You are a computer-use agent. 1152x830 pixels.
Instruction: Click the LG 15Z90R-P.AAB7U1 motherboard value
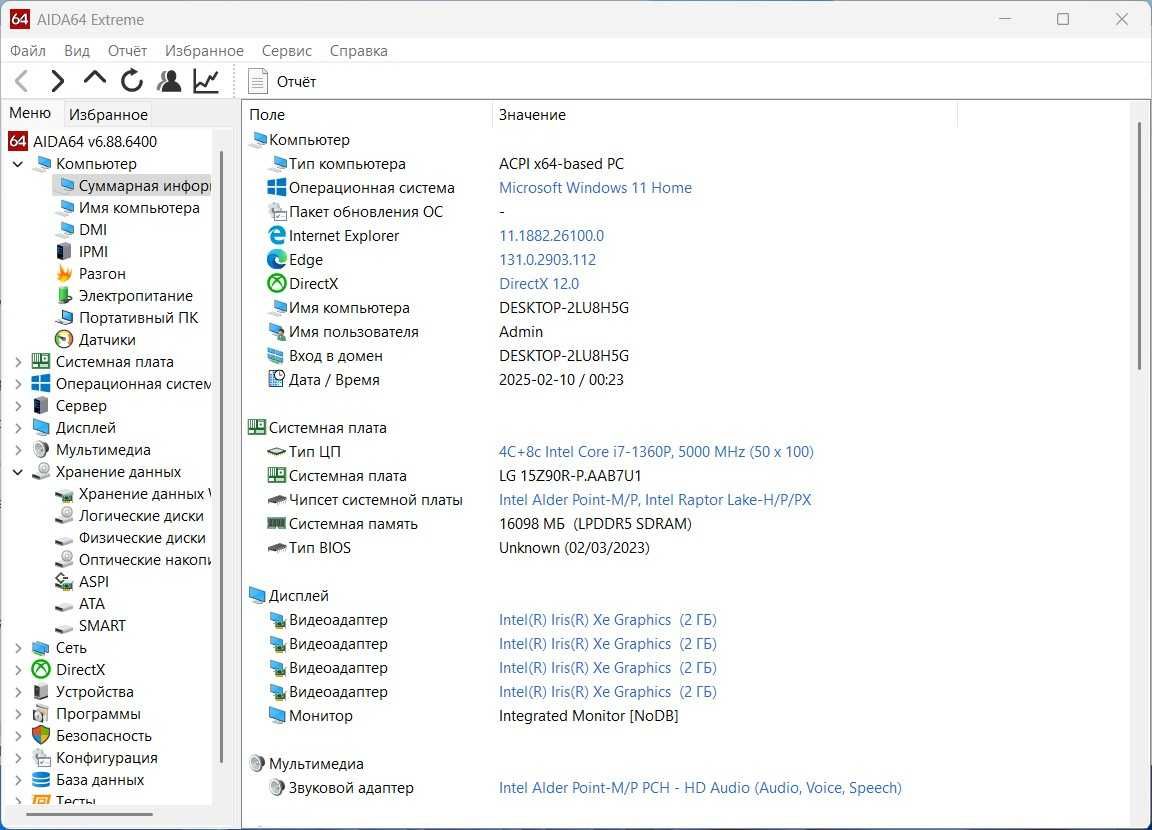[570, 476]
